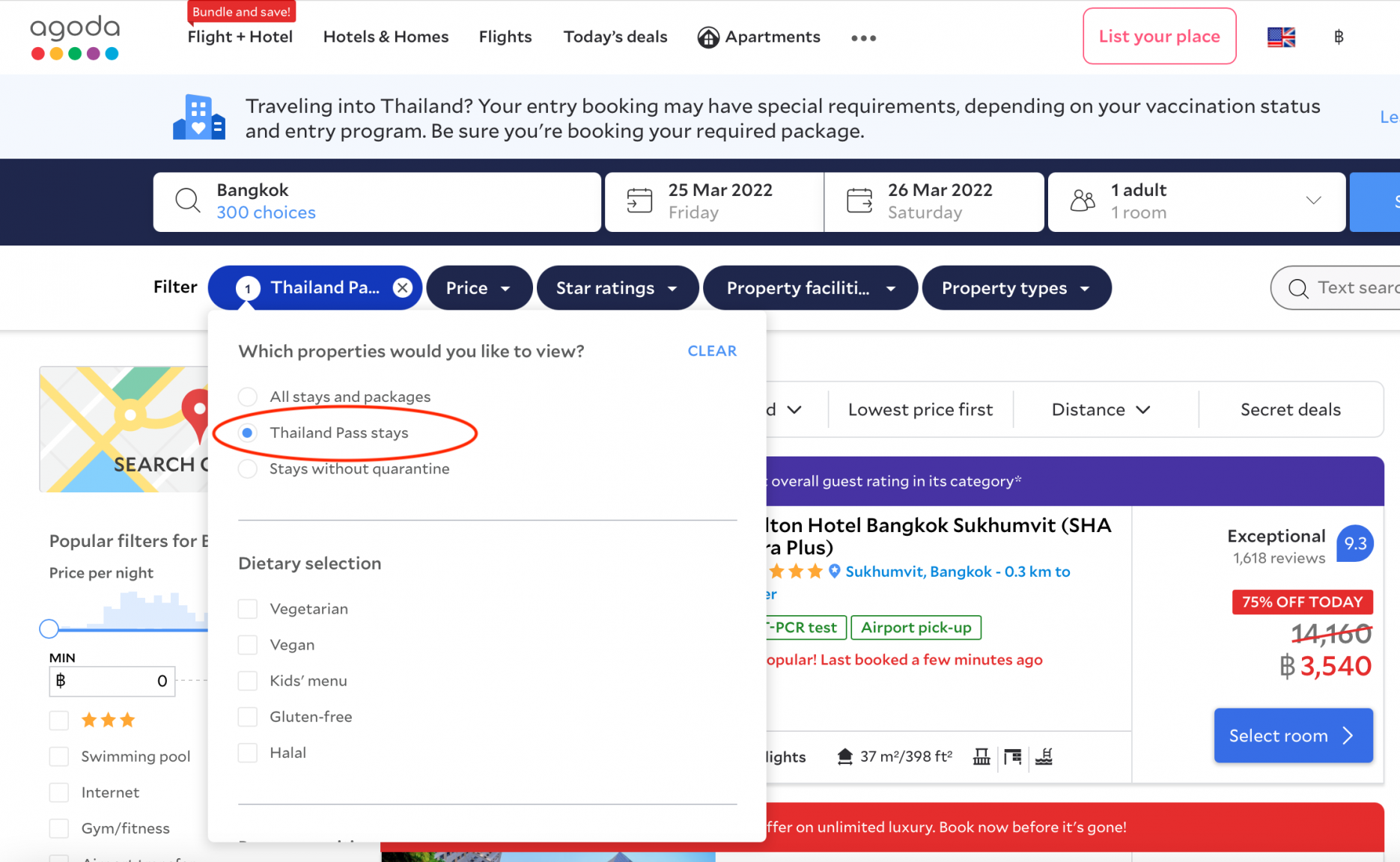This screenshot has height=862, width=1400.
Task: Expand the 1 adult 1 room selector
Action: [1196, 201]
